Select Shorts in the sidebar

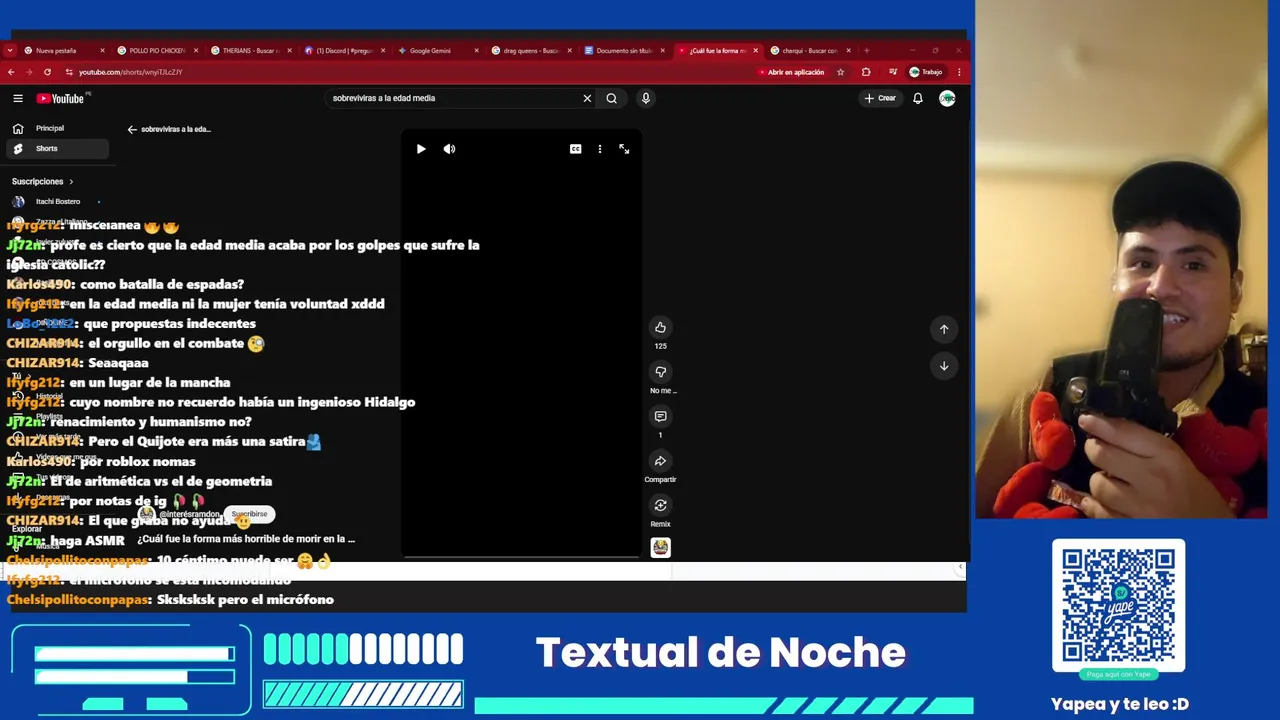[x=56, y=148]
